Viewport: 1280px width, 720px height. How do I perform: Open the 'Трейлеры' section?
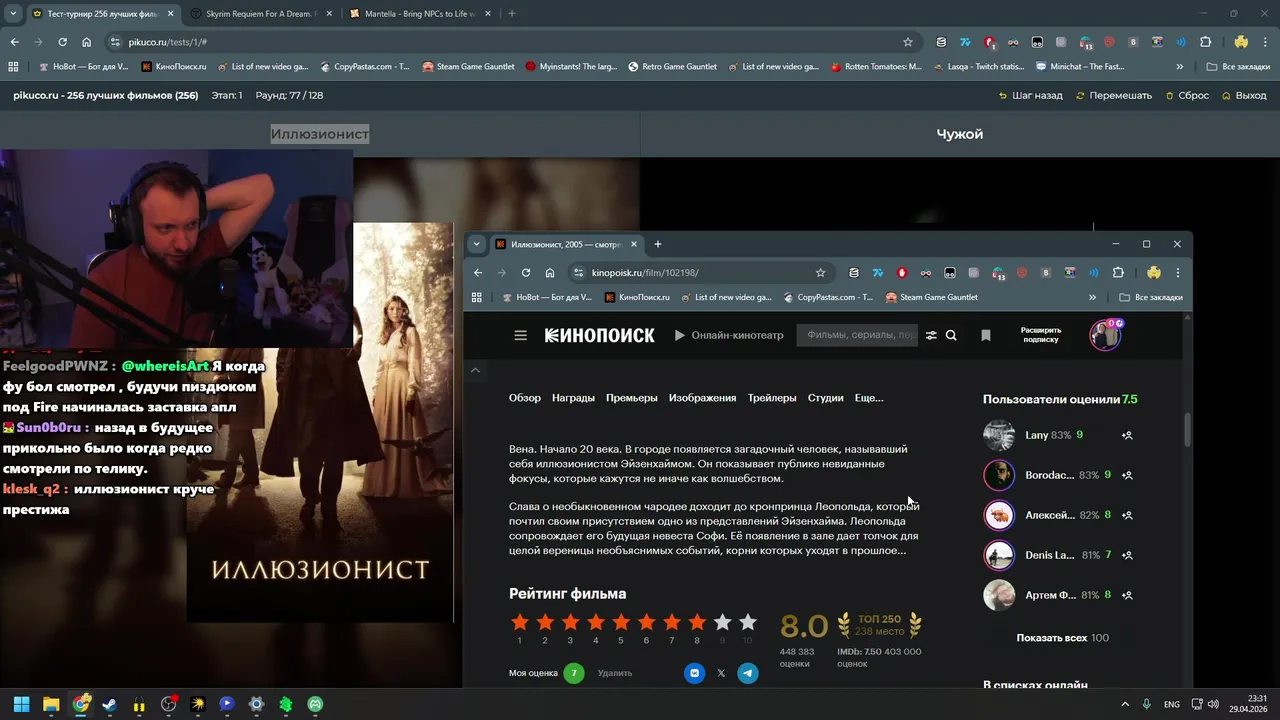click(772, 398)
